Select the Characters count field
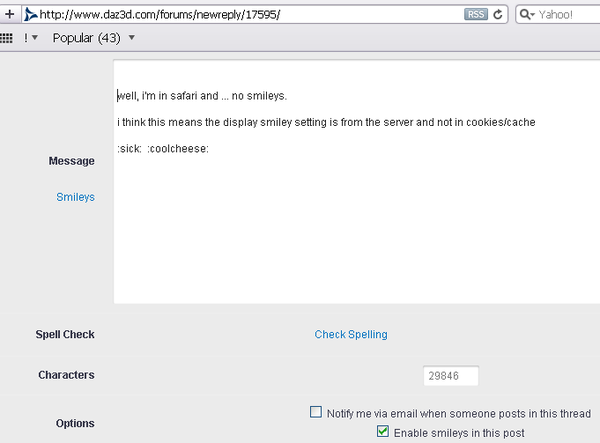The height and width of the screenshot is (443, 600). (450, 375)
